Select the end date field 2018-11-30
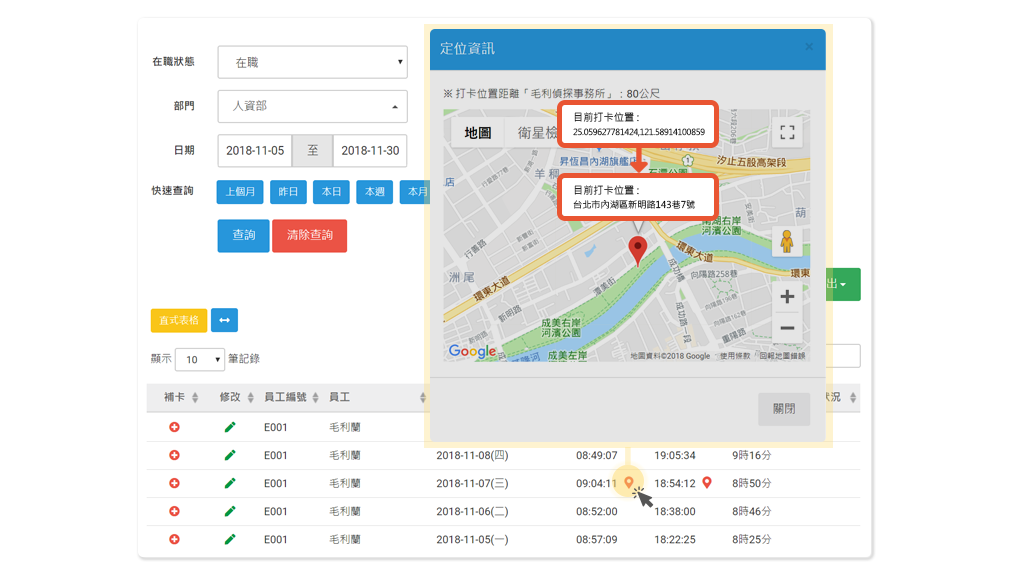Image resolution: width=1024 pixels, height=576 pixels. click(370, 151)
